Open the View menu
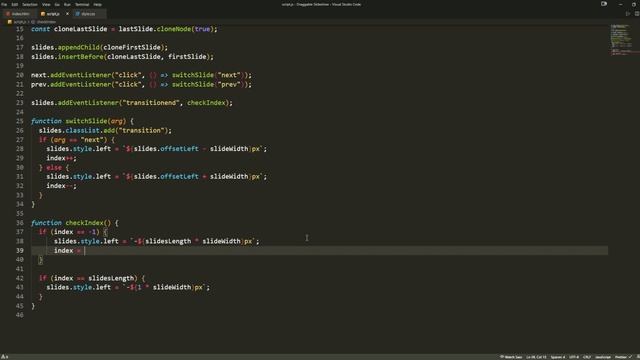This screenshot has height=360, width=640. pyautogui.click(x=46, y=4)
